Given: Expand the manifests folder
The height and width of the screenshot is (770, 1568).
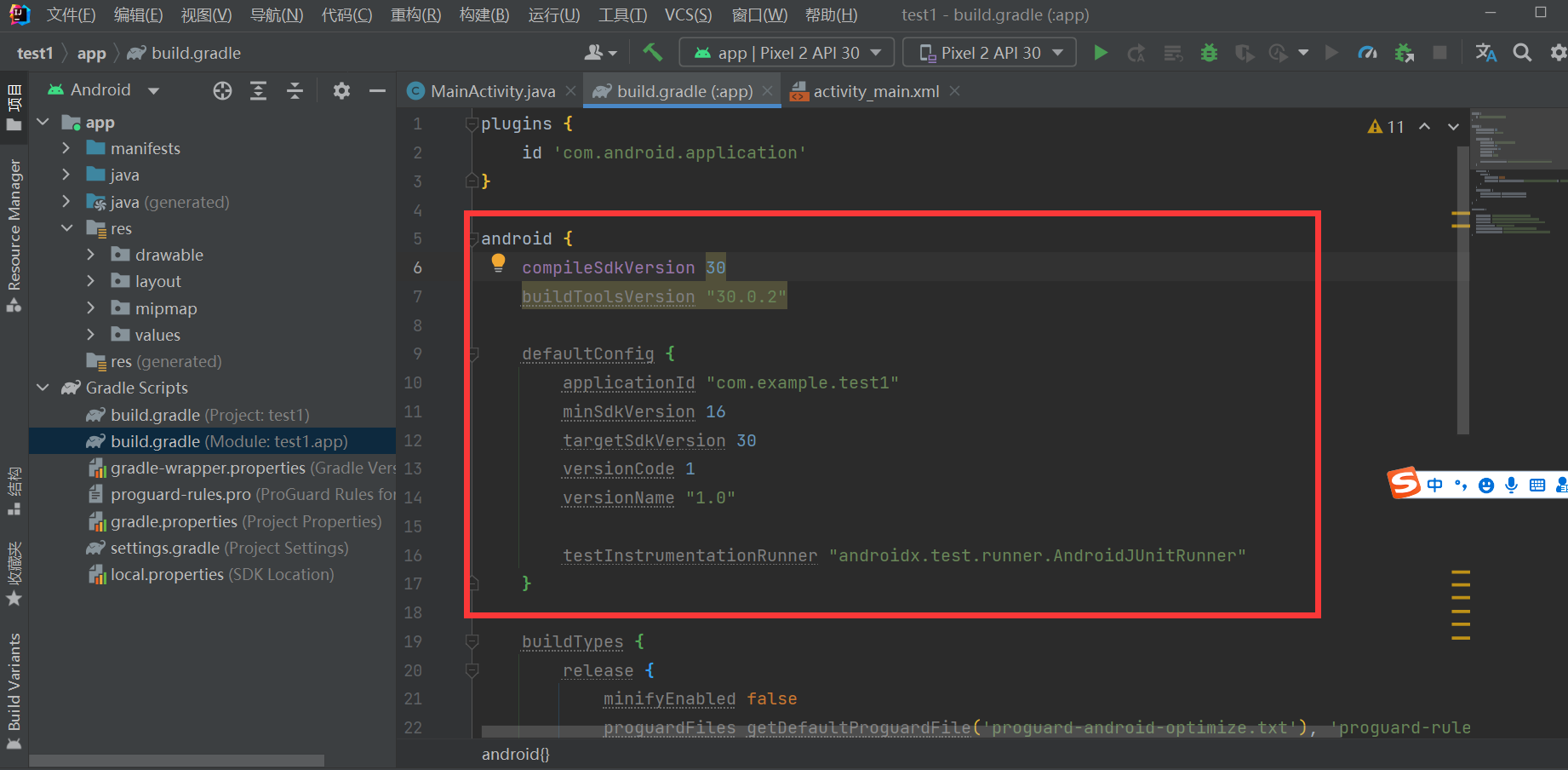Looking at the screenshot, I should point(66,147).
